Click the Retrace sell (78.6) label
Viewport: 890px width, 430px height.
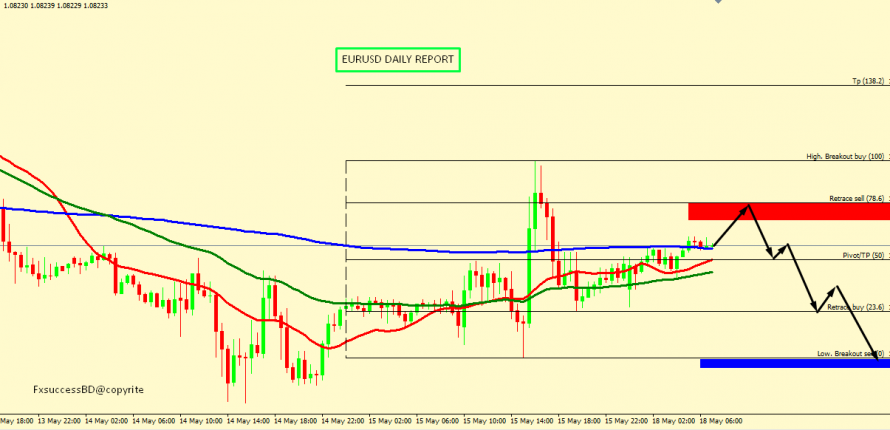click(x=857, y=198)
